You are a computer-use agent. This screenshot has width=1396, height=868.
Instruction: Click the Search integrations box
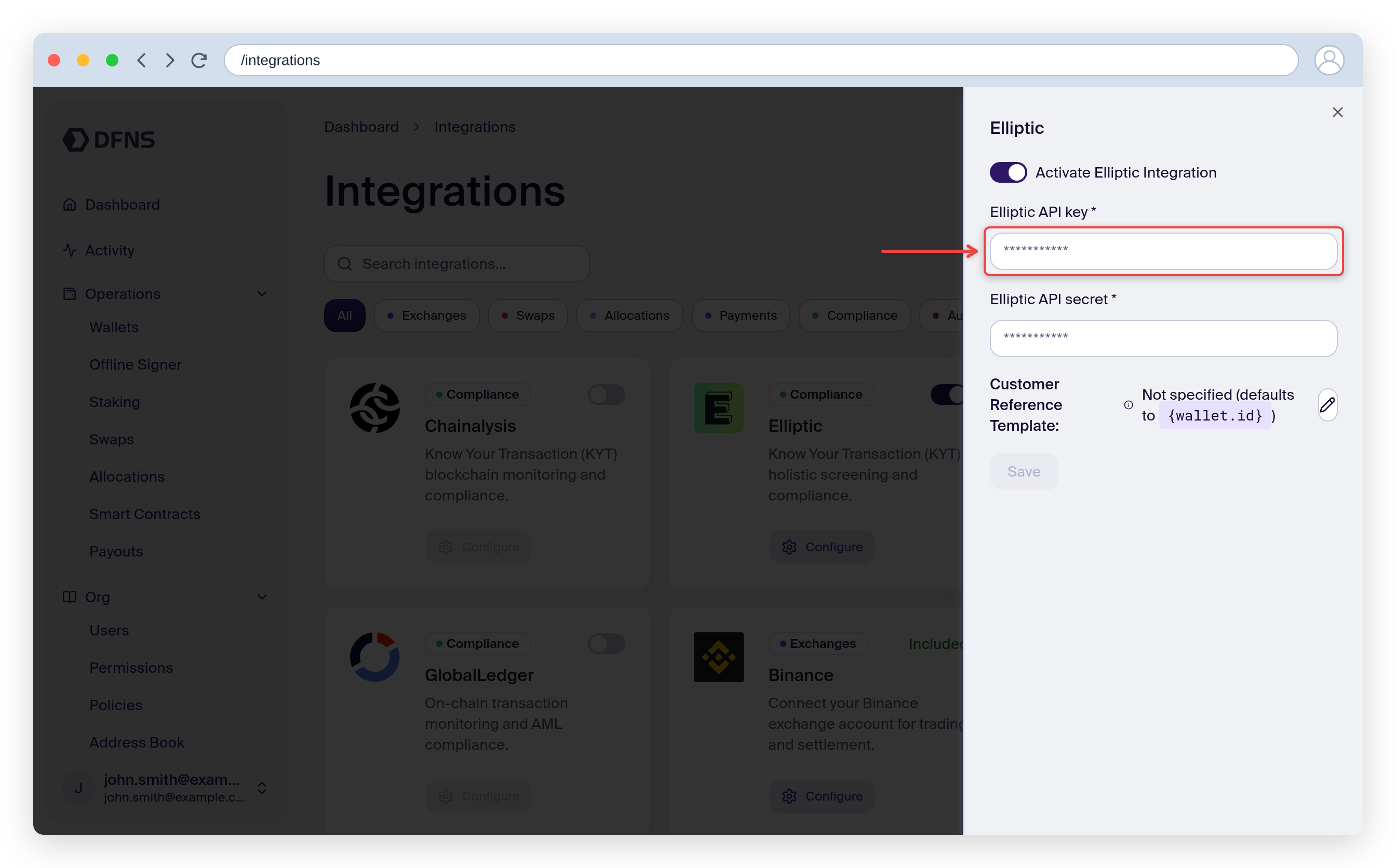[457, 264]
